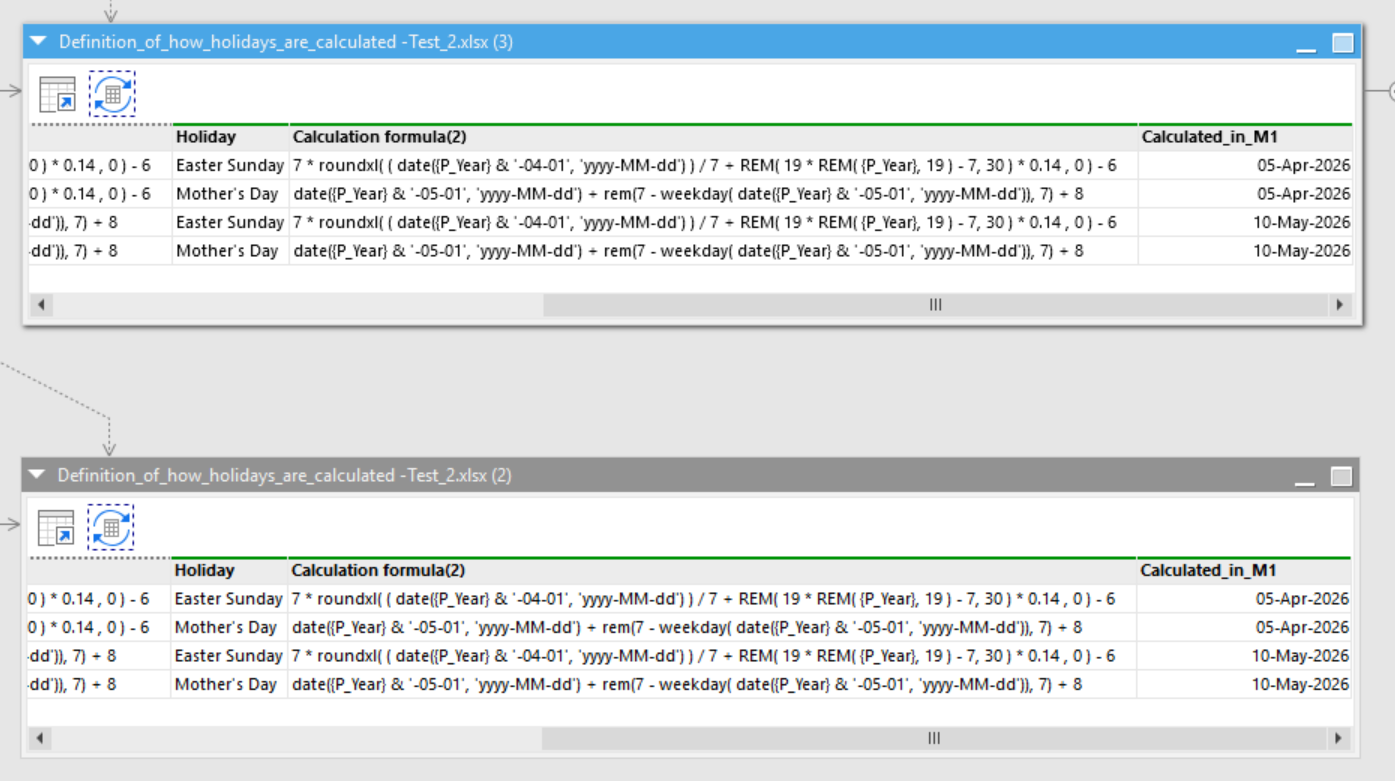This screenshot has height=781, width=1395.
Task: Click the right scroll arrow in the bottom panel
Action: coord(1339,738)
